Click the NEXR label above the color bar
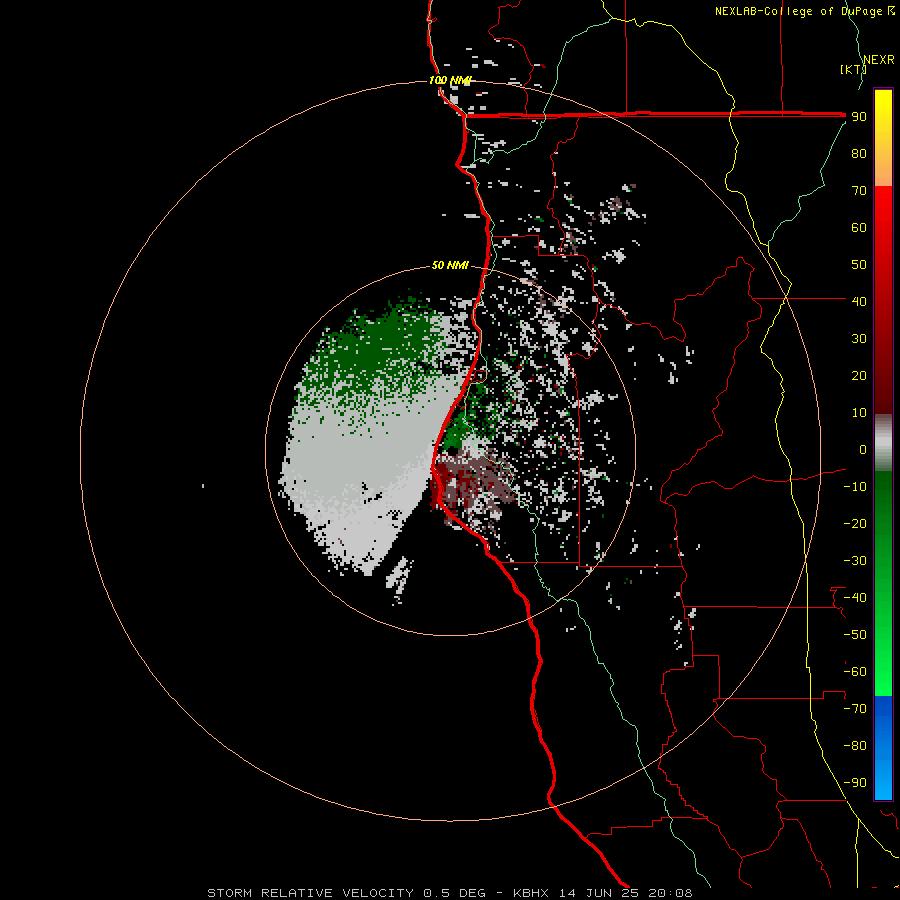 pos(879,60)
